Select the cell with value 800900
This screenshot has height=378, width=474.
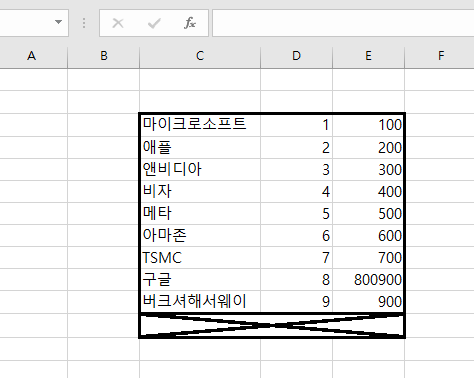point(368,279)
